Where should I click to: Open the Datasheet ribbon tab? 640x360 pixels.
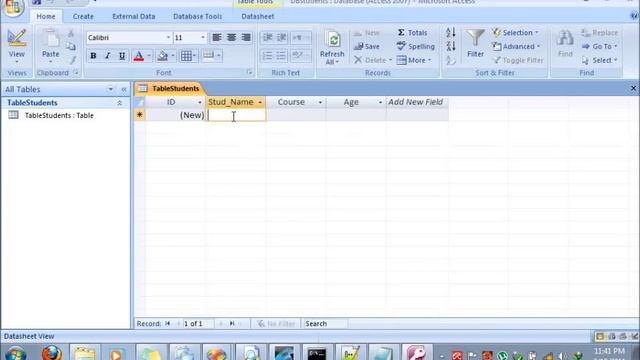pos(258,16)
